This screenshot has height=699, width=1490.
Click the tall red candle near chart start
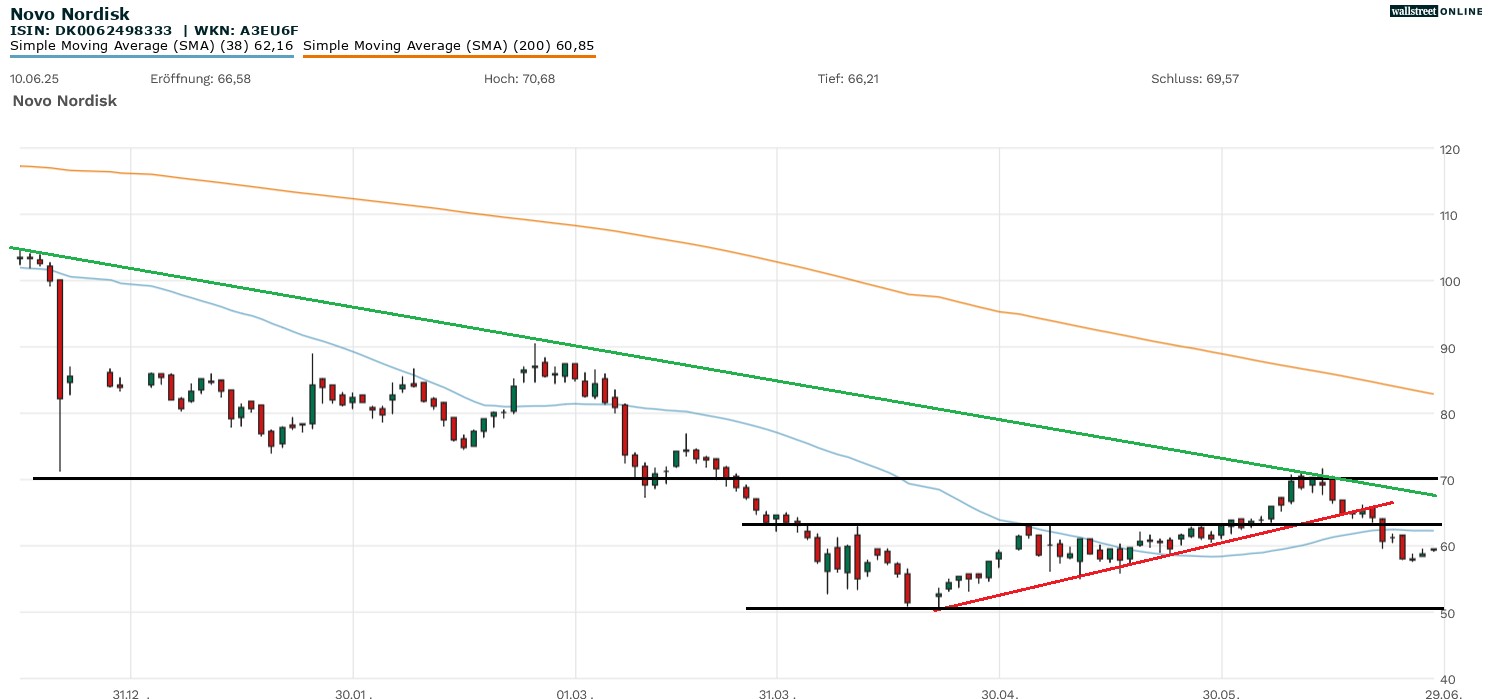click(x=60, y=339)
